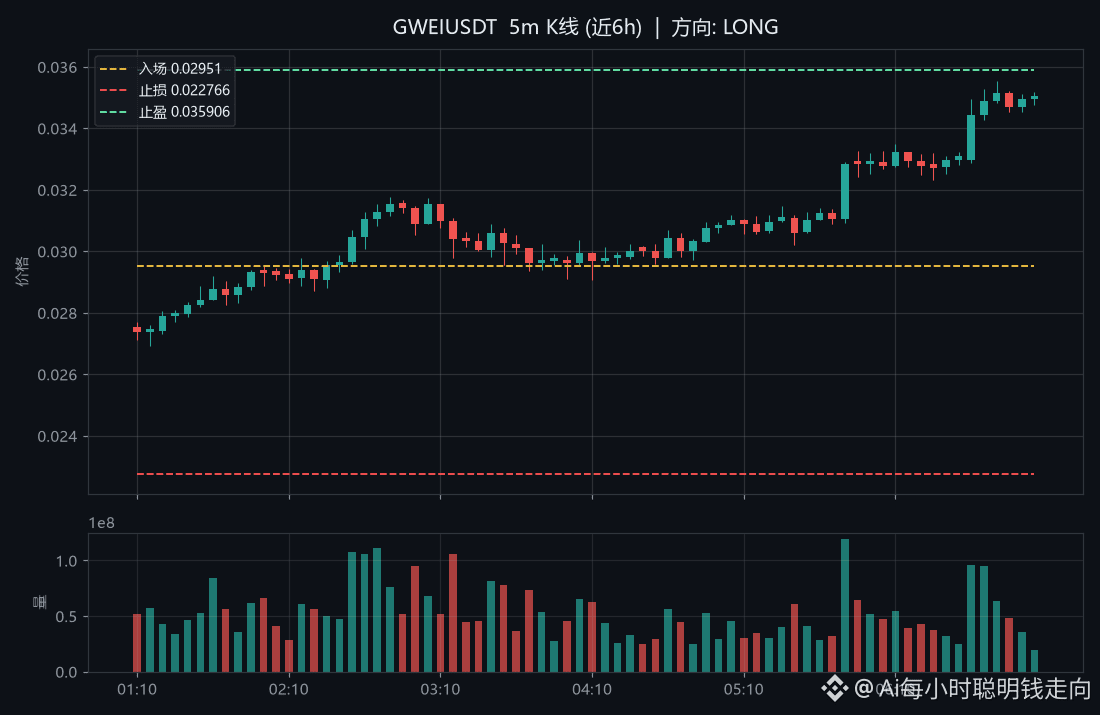Screen dimensions: 1100x715
Task: Click the 0.030 price axis label
Action: coord(58,252)
